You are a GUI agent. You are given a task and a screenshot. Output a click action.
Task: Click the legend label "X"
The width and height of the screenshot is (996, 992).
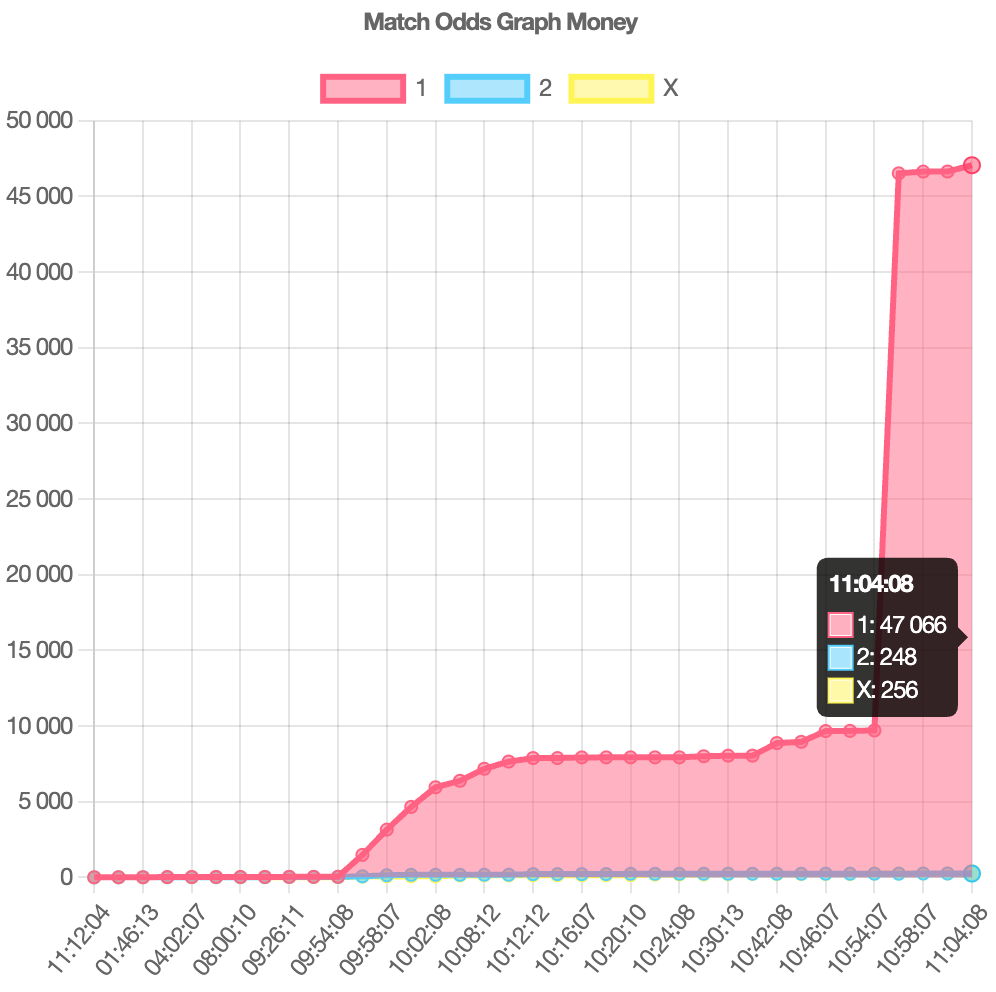[x=670, y=89]
